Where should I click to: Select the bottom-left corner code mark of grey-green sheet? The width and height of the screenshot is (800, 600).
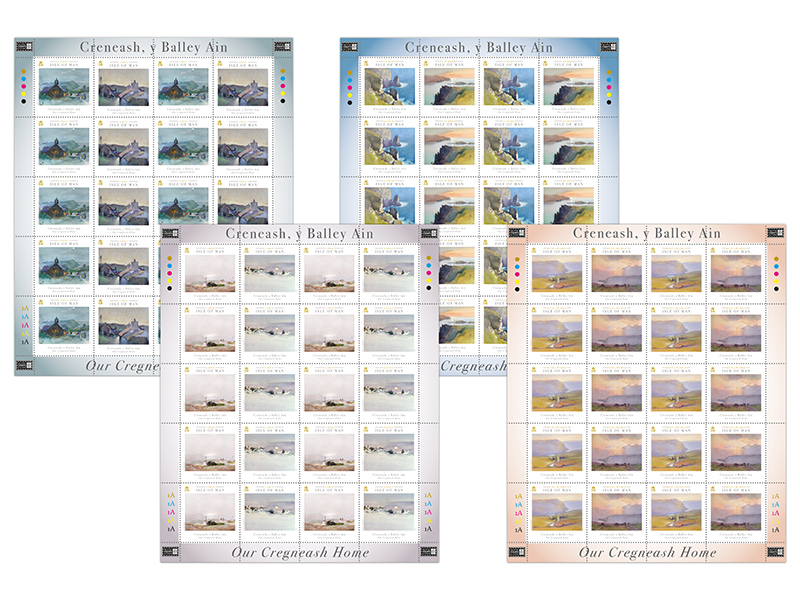pos(24,365)
